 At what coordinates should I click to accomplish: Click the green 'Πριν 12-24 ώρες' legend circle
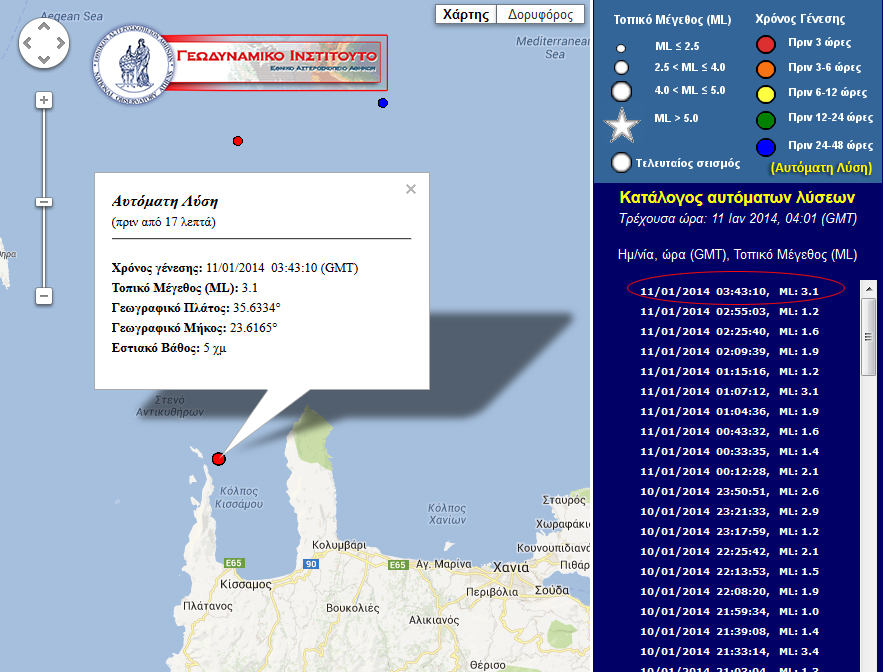[x=766, y=120]
